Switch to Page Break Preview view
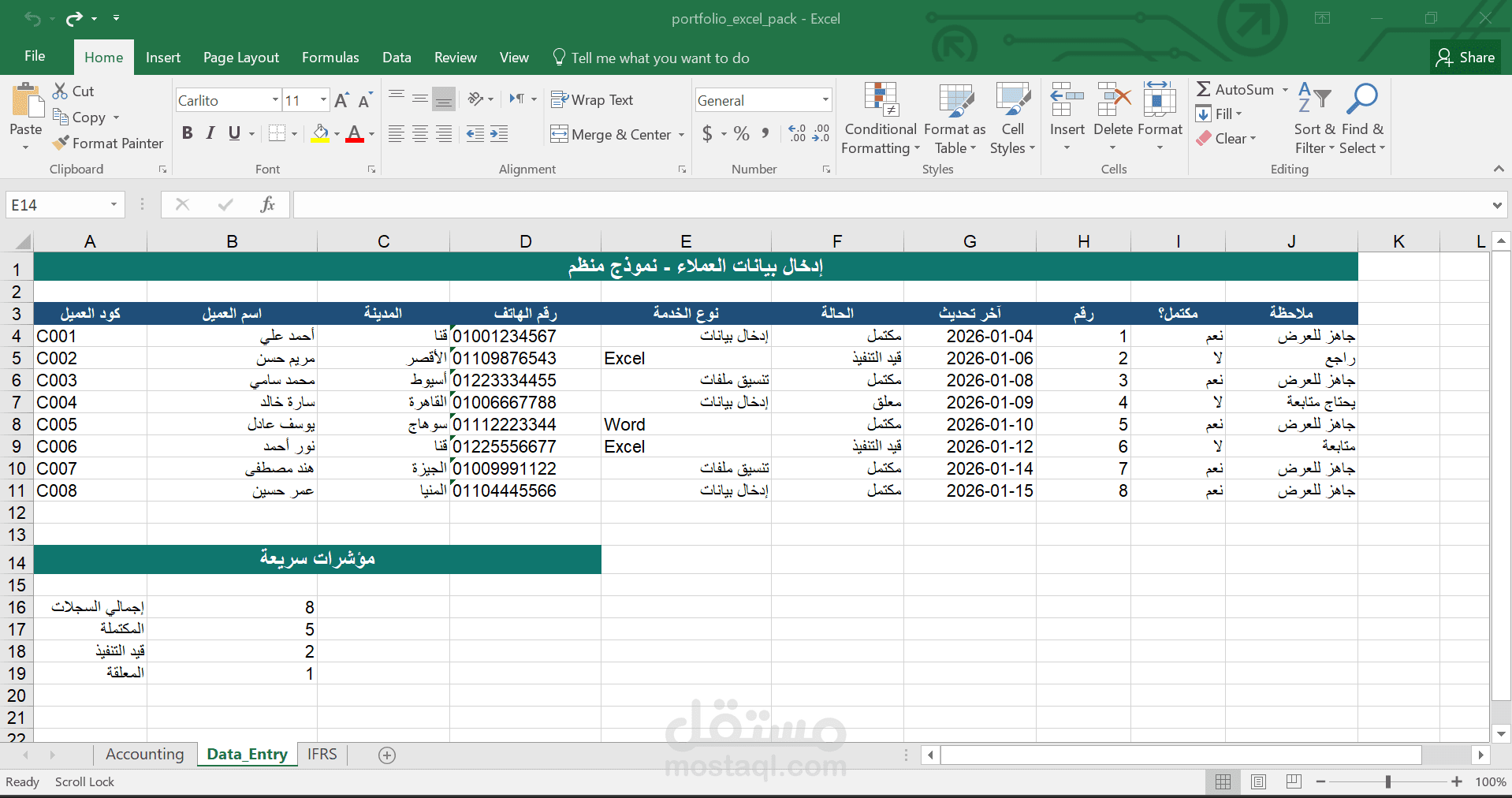This screenshot has width=1512, height=798. coord(1294,781)
